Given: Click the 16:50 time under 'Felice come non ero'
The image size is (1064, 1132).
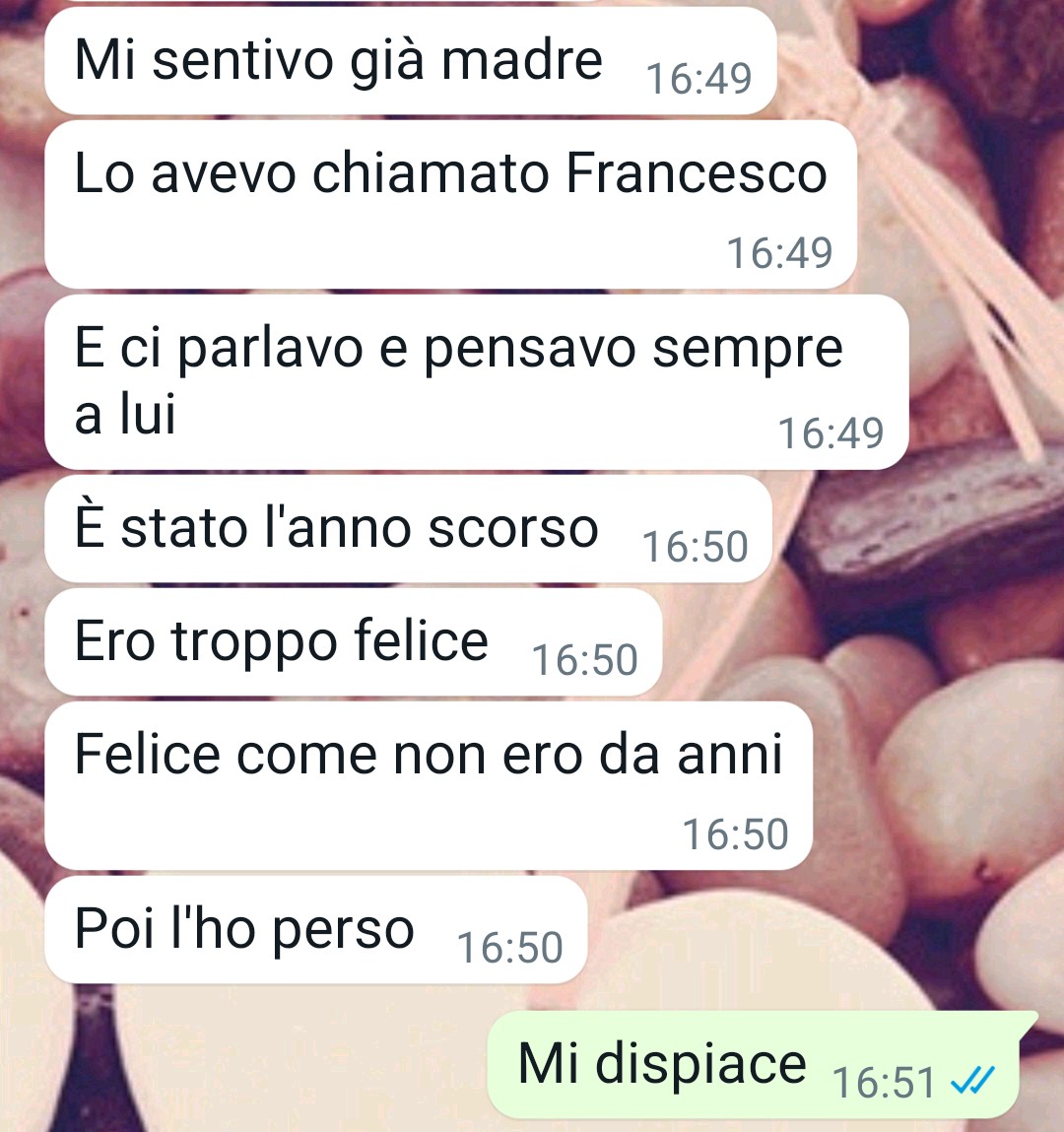Looking at the screenshot, I should (736, 834).
